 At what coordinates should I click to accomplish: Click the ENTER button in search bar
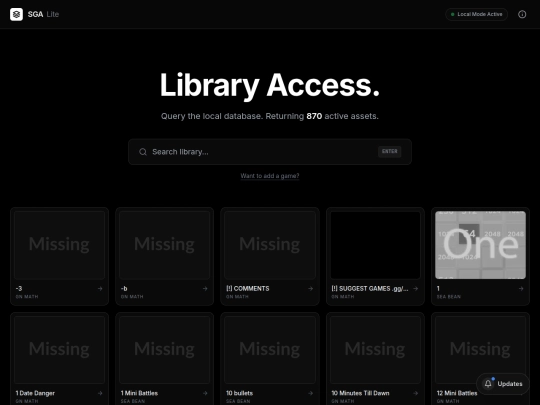coord(390,152)
